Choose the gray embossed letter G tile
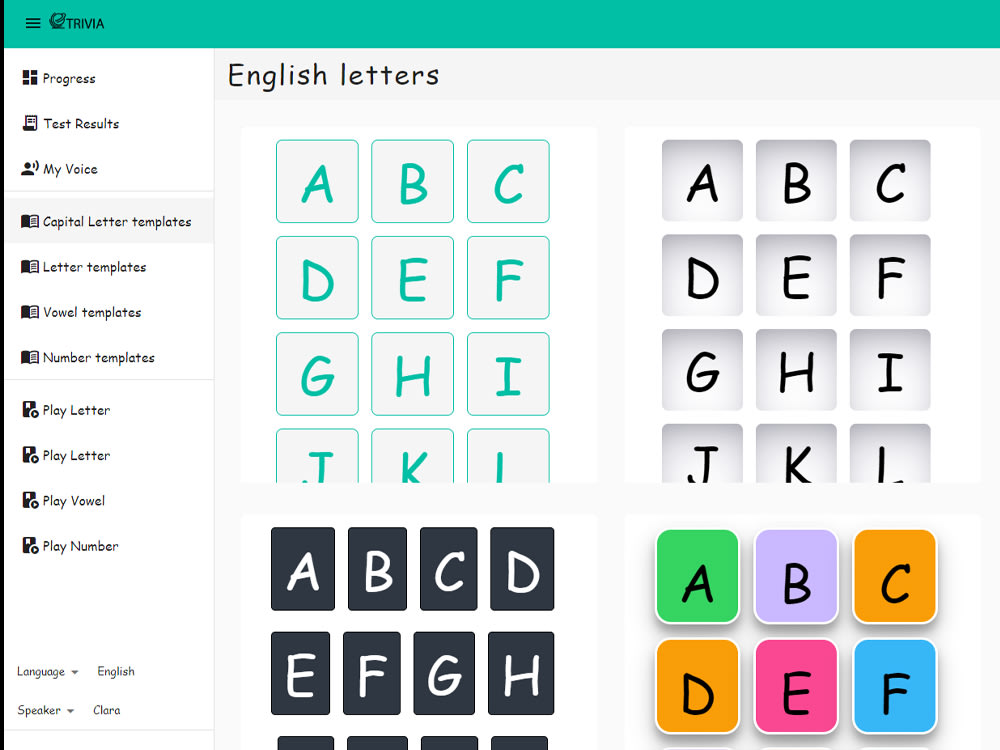 point(702,370)
